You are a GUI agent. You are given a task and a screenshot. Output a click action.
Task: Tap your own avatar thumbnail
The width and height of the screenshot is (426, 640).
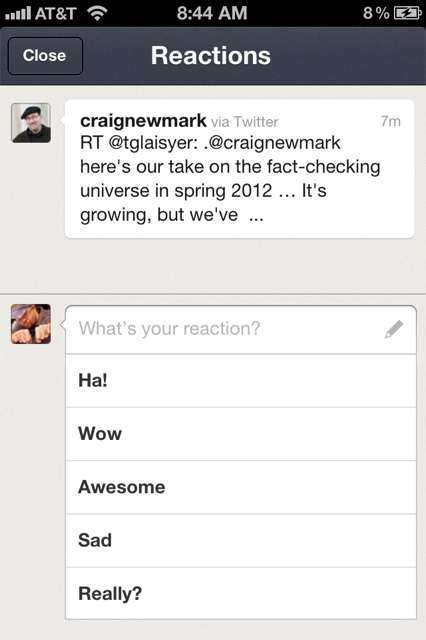click(x=31, y=324)
